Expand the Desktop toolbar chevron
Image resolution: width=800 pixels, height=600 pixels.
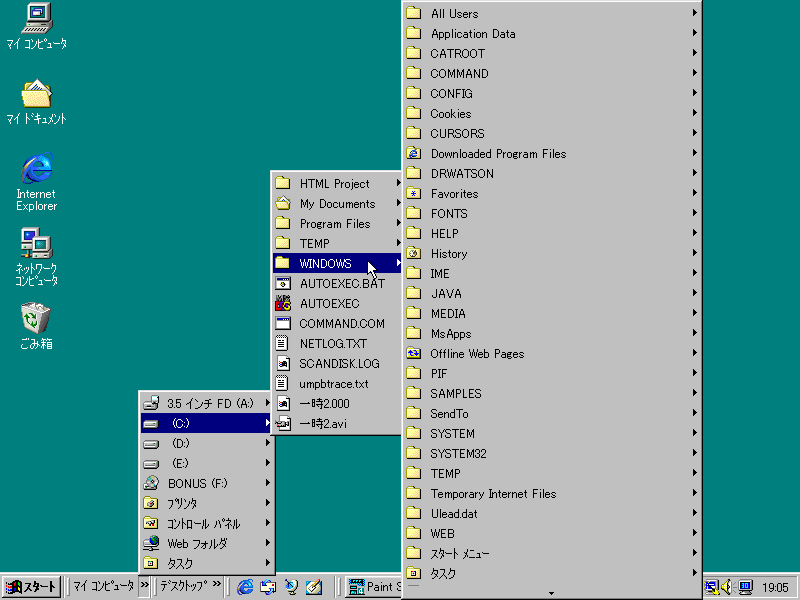point(217,585)
